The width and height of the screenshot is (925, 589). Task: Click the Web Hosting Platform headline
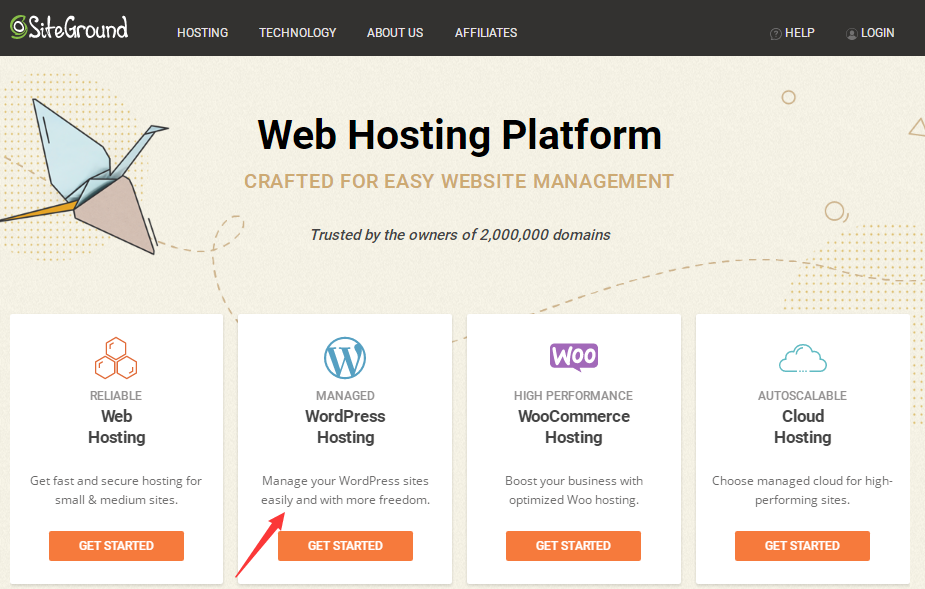pos(459,135)
